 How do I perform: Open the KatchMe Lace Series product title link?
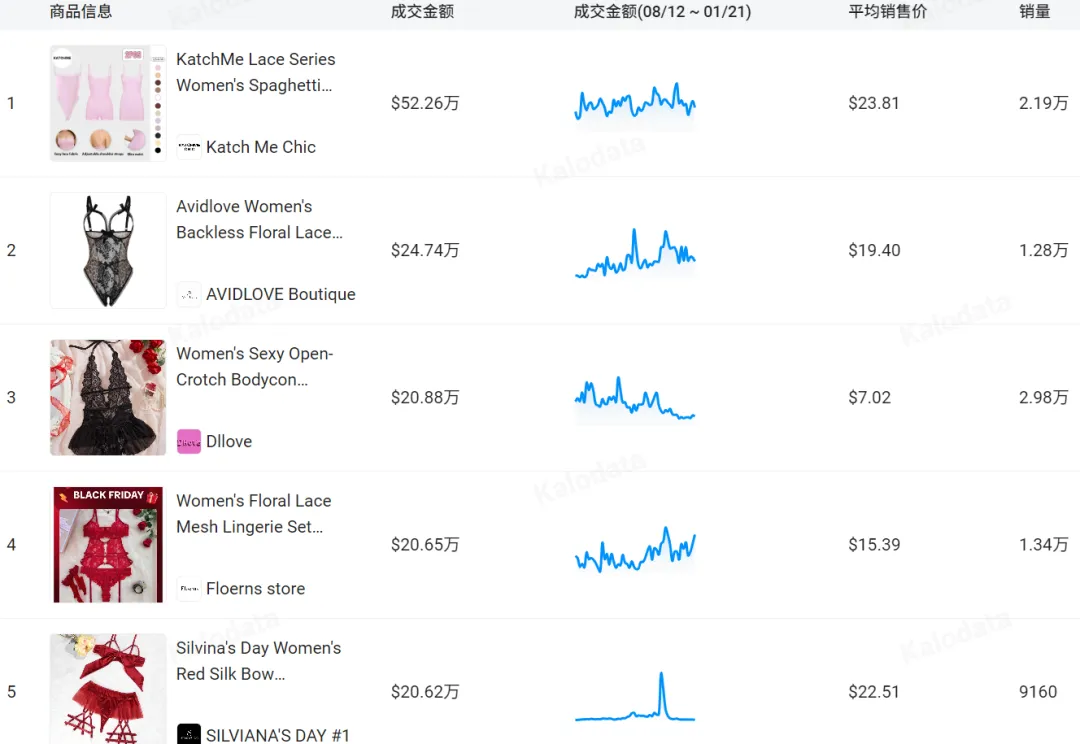255,72
